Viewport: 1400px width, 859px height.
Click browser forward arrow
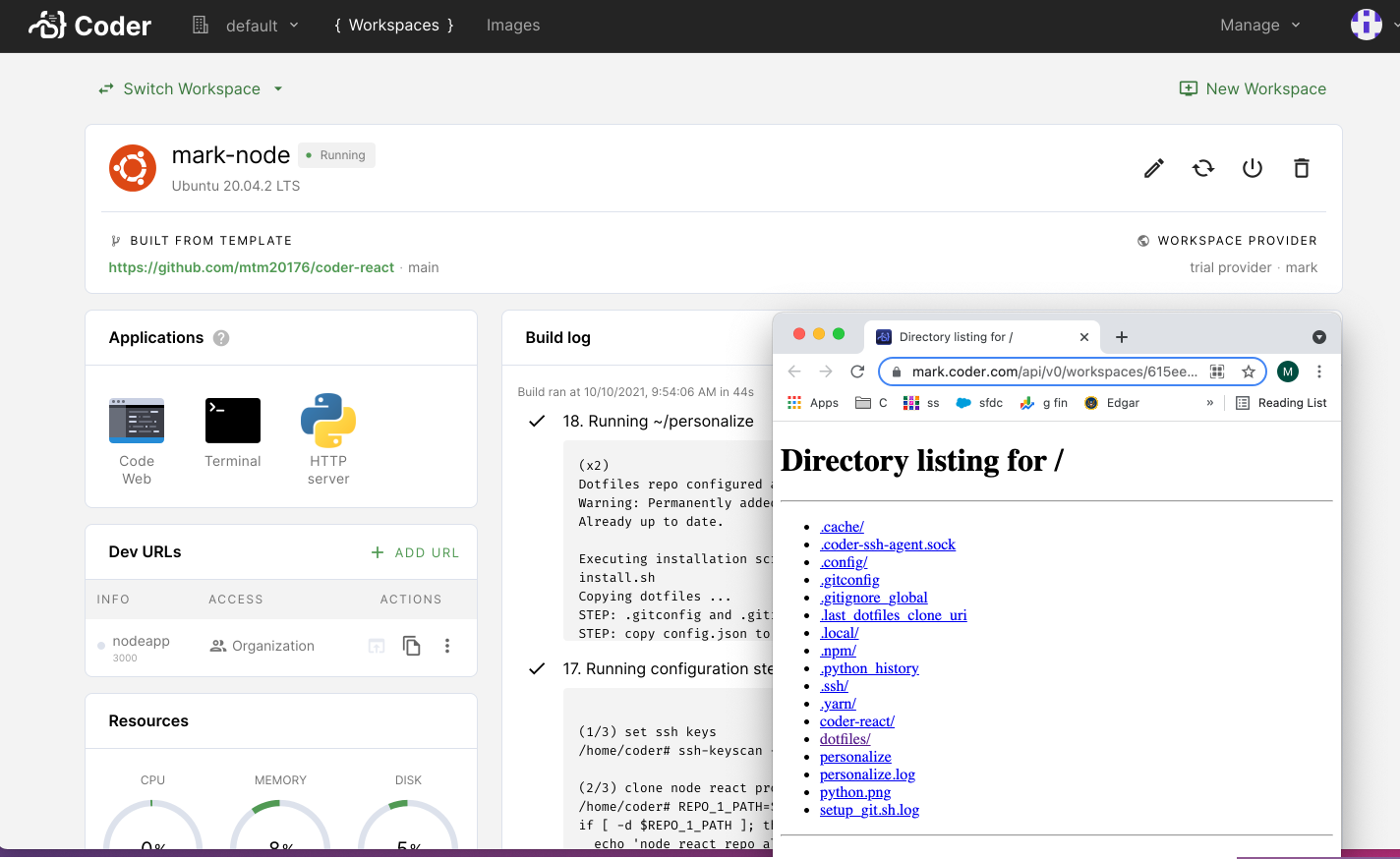tap(826, 372)
